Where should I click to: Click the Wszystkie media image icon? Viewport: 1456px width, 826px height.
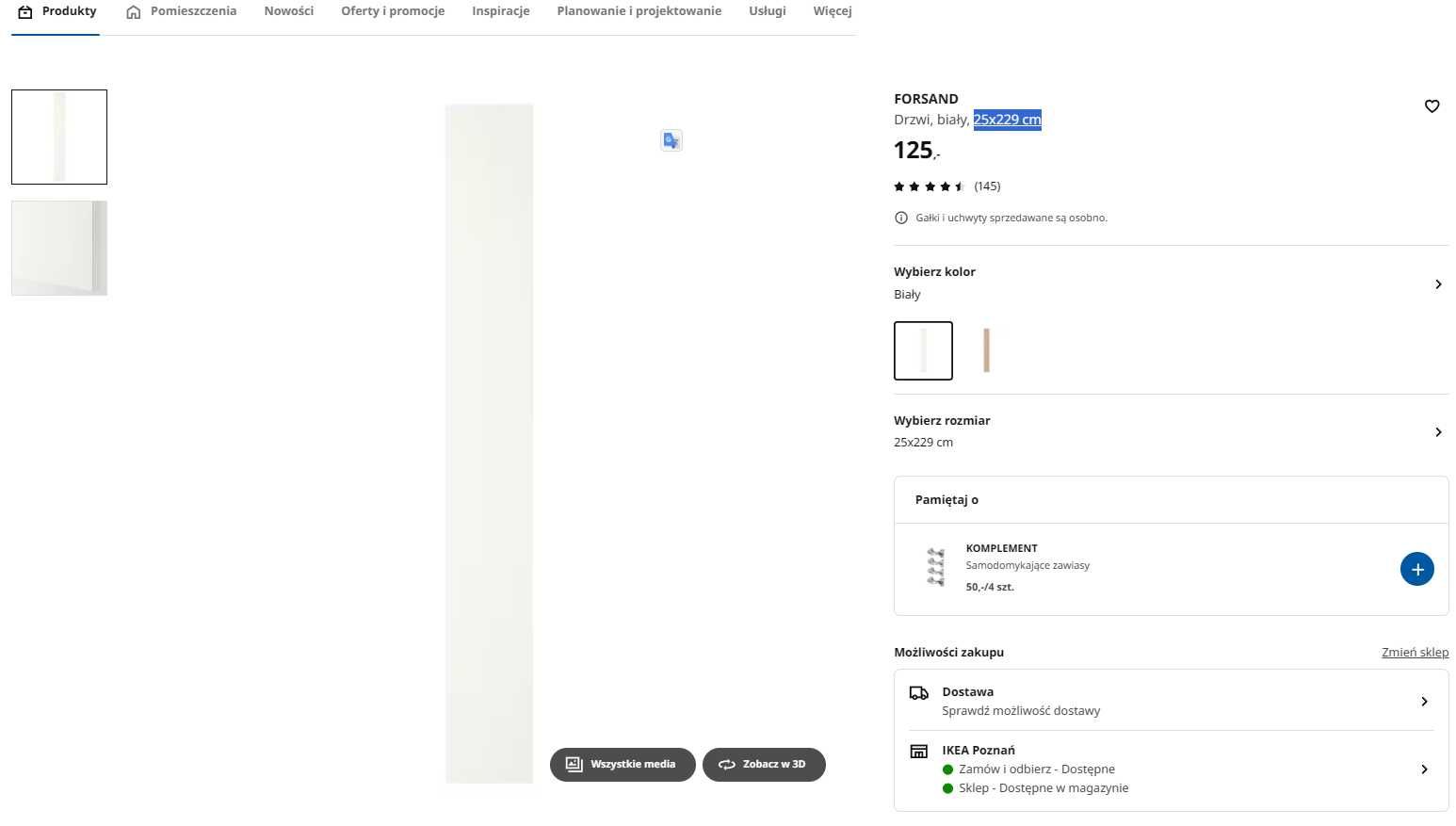pyautogui.click(x=574, y=765)
